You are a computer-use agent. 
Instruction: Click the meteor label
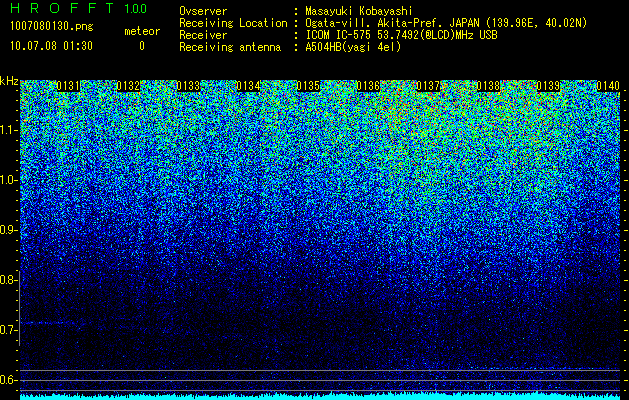[x=142, y=31]
